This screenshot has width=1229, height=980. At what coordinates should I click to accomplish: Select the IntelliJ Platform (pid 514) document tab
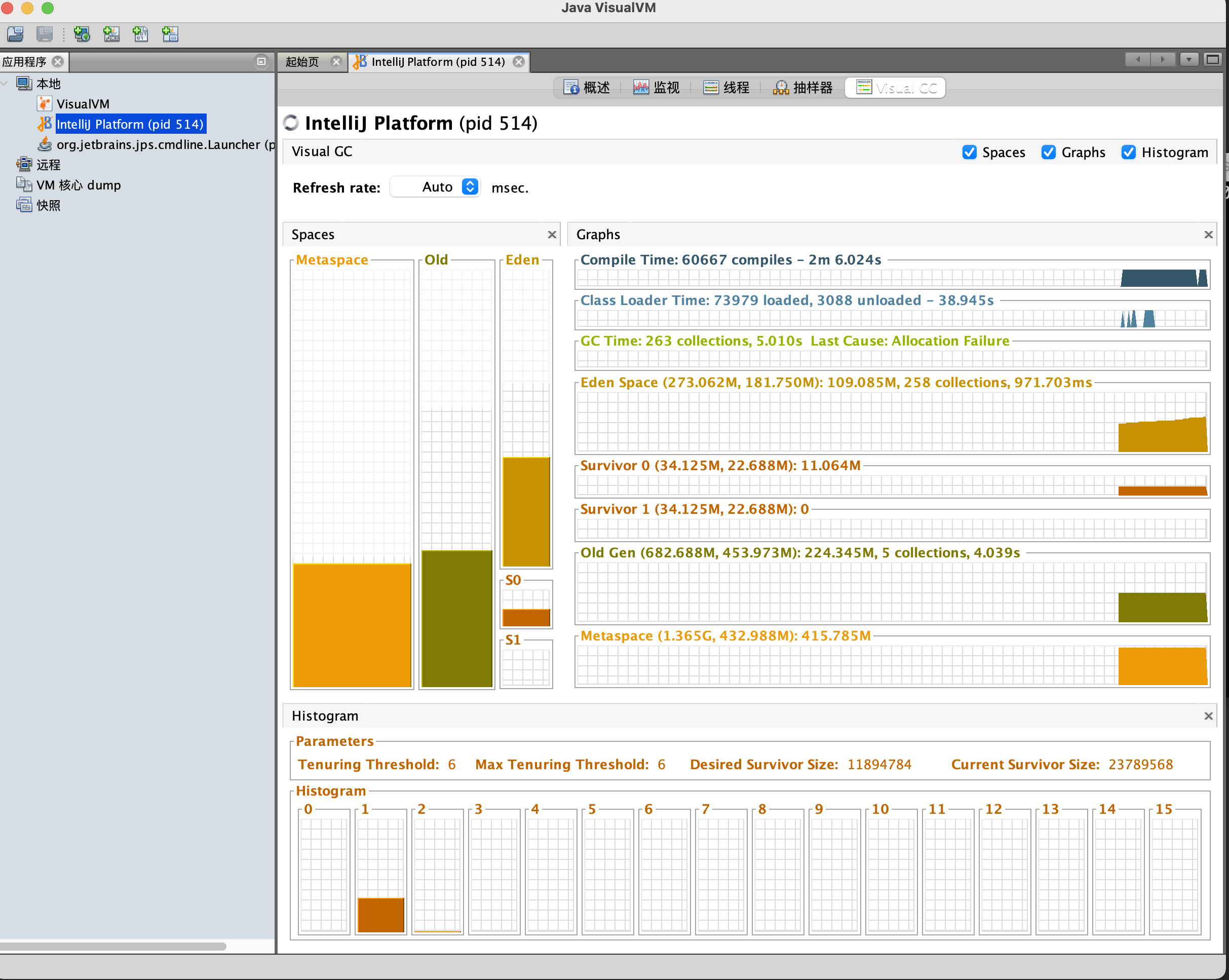tap(438, 62)
